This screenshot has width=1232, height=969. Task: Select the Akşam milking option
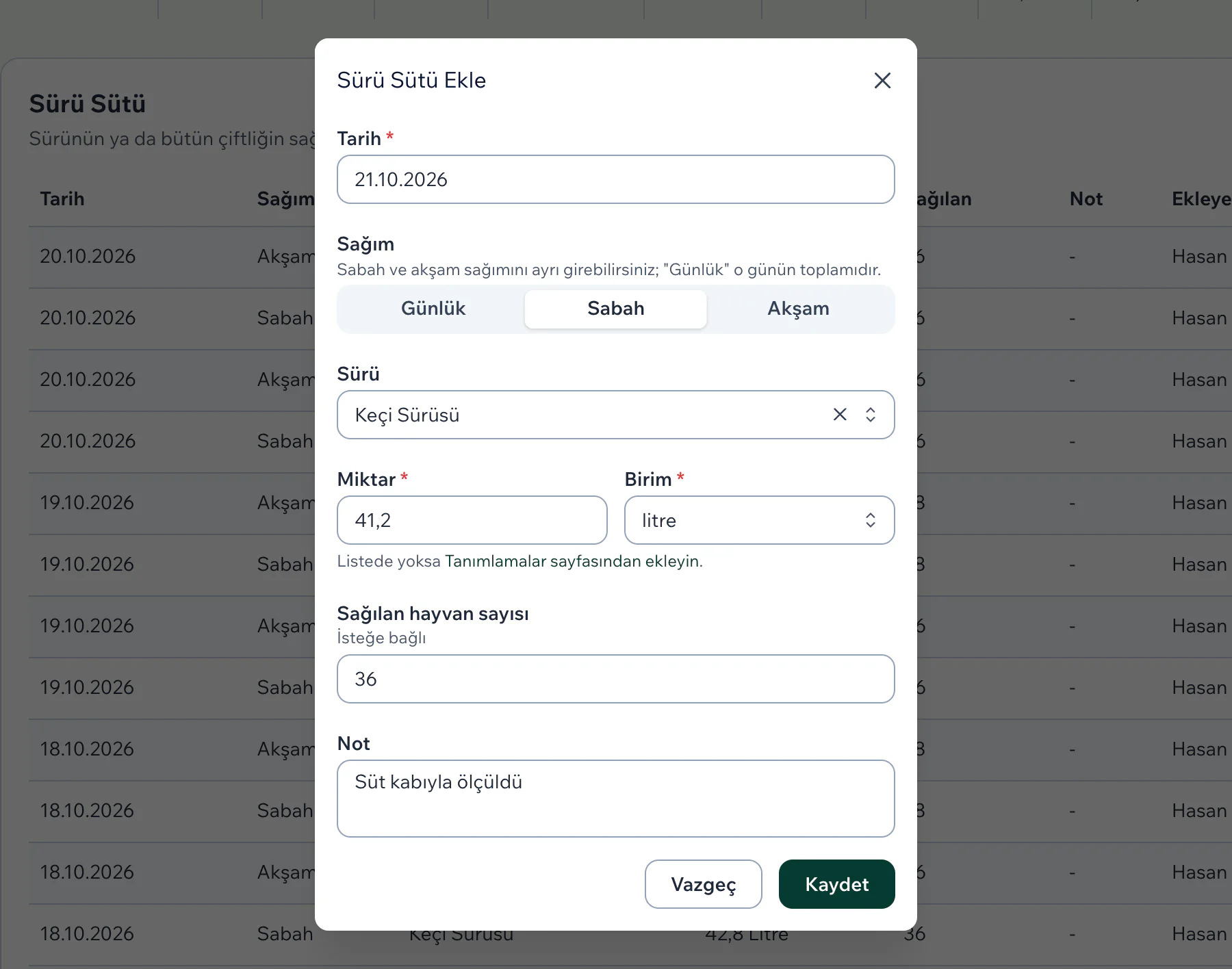(x=798, y=309)
